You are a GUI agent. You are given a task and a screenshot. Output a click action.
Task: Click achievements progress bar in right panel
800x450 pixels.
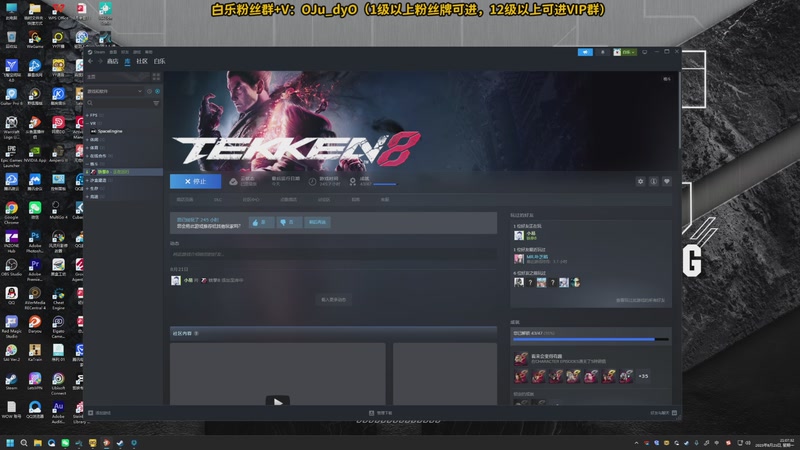click(x=590, y=339)
